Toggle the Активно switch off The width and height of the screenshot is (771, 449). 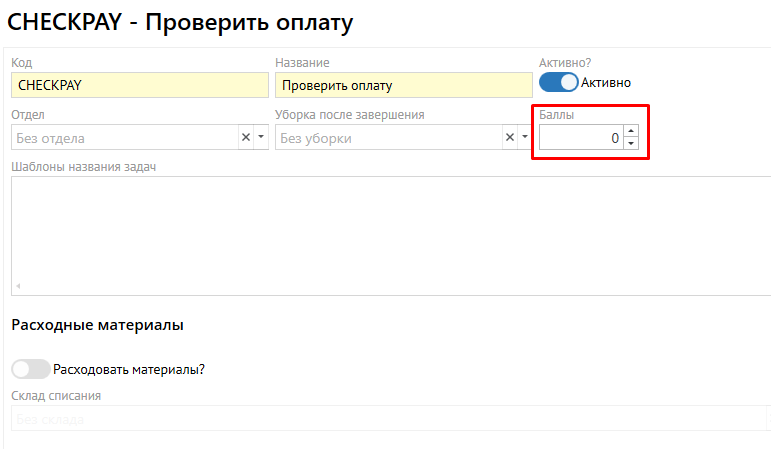pyautogui.click(x=558, y=83)
